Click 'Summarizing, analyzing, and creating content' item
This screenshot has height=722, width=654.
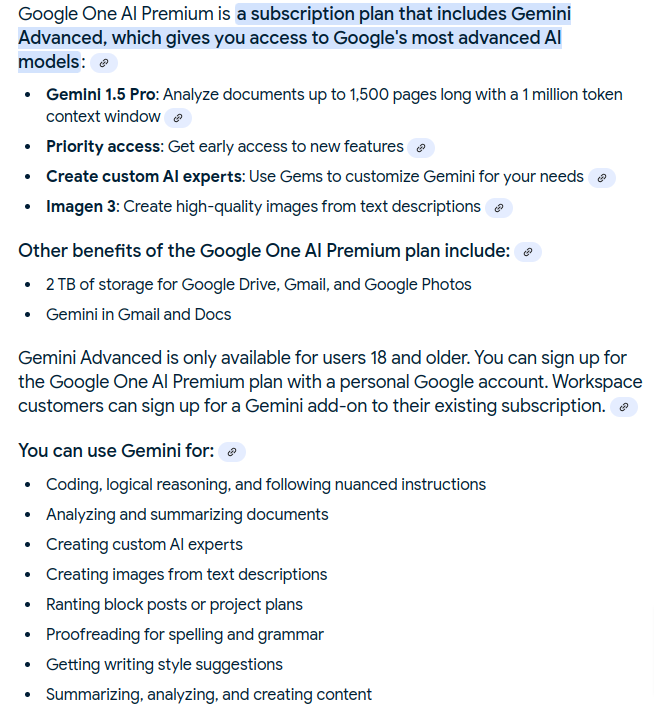[209, 694]
